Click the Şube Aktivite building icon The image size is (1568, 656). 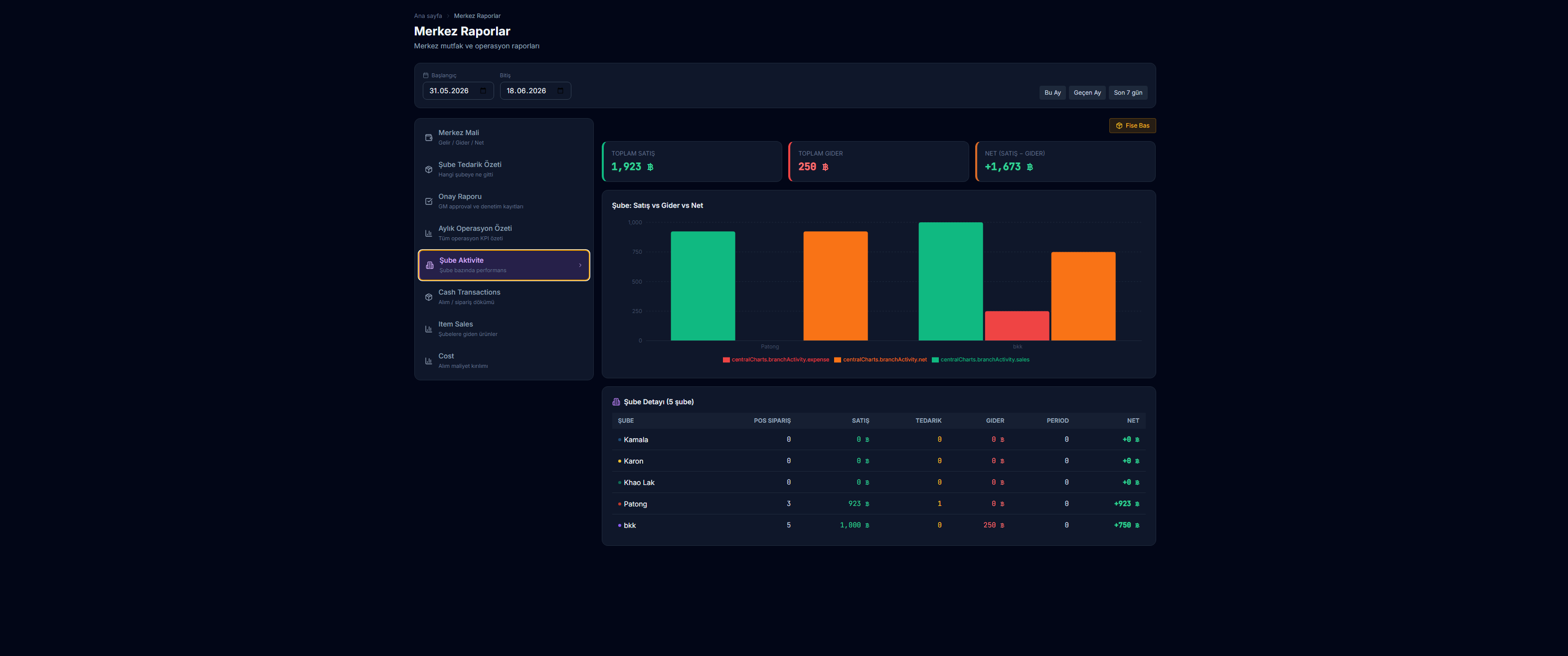(430, 265)
